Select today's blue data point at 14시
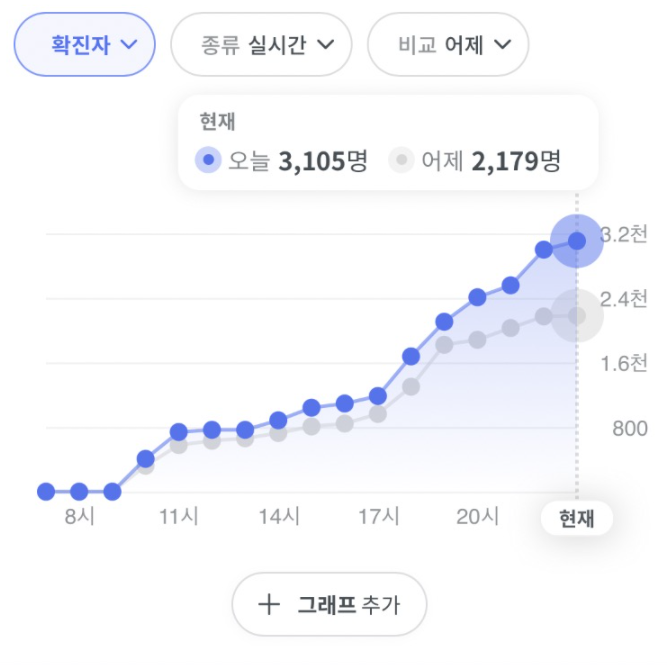 278,420
